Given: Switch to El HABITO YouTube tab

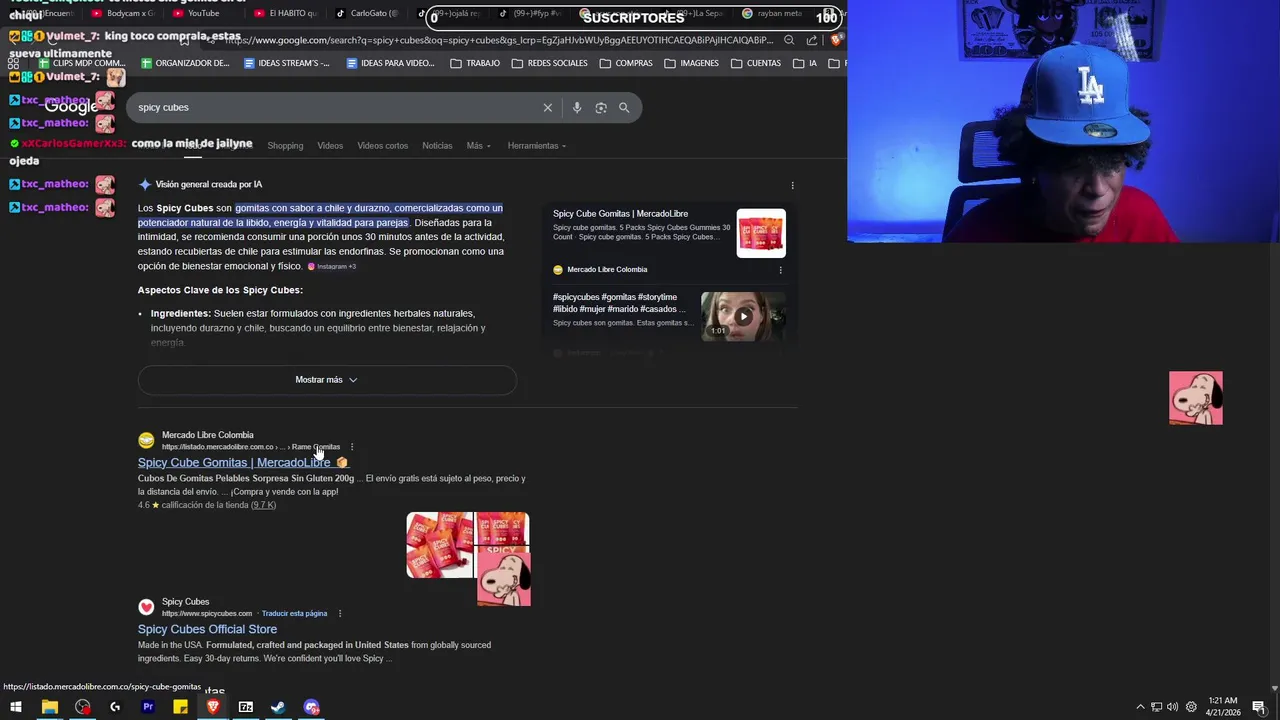Looking at the screenshot, I should click(285, 14).
